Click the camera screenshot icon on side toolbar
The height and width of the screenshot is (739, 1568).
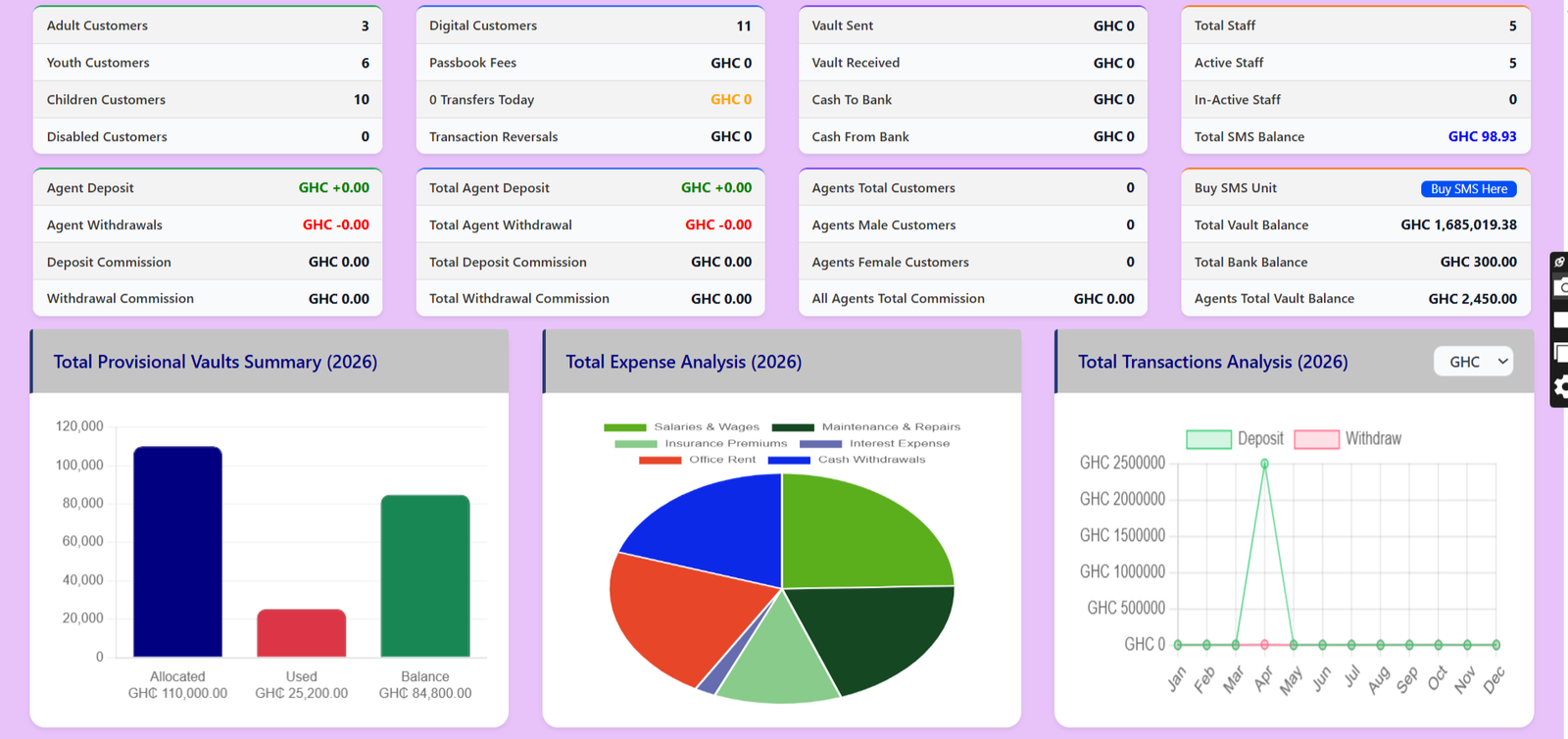tap(1560, 288)
